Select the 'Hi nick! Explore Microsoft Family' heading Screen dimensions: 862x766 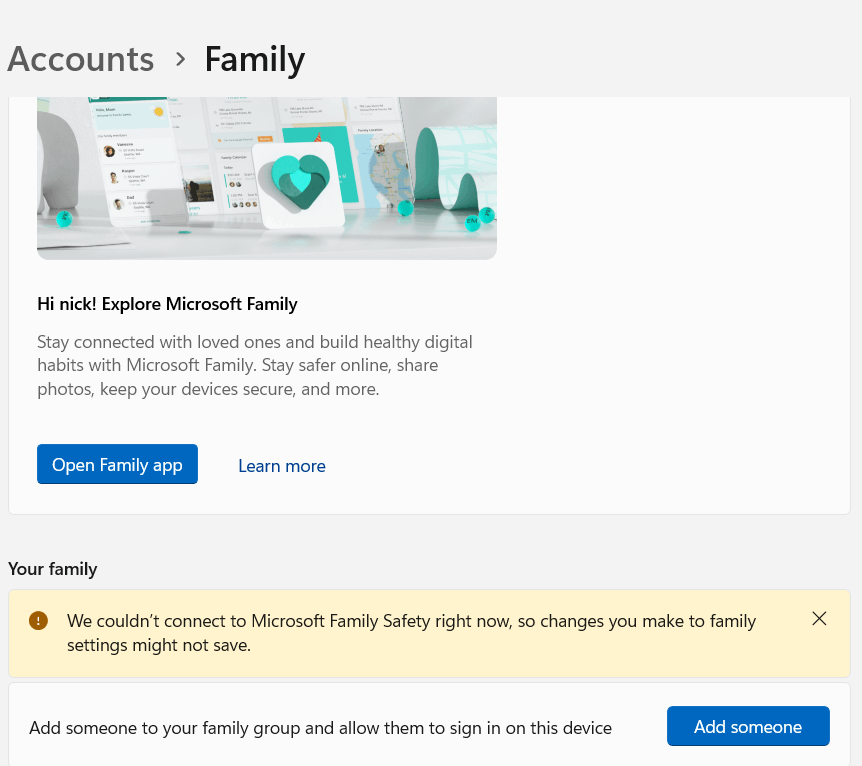coord(167,304)
